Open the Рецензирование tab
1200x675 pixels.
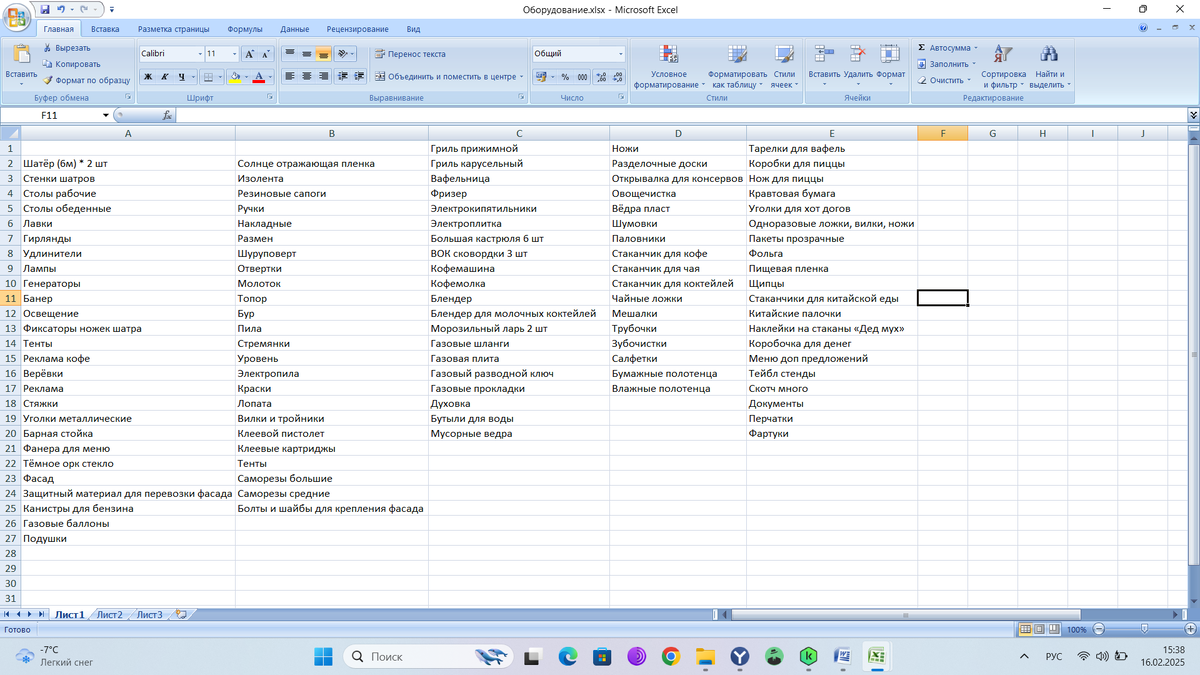coord(357,30)
